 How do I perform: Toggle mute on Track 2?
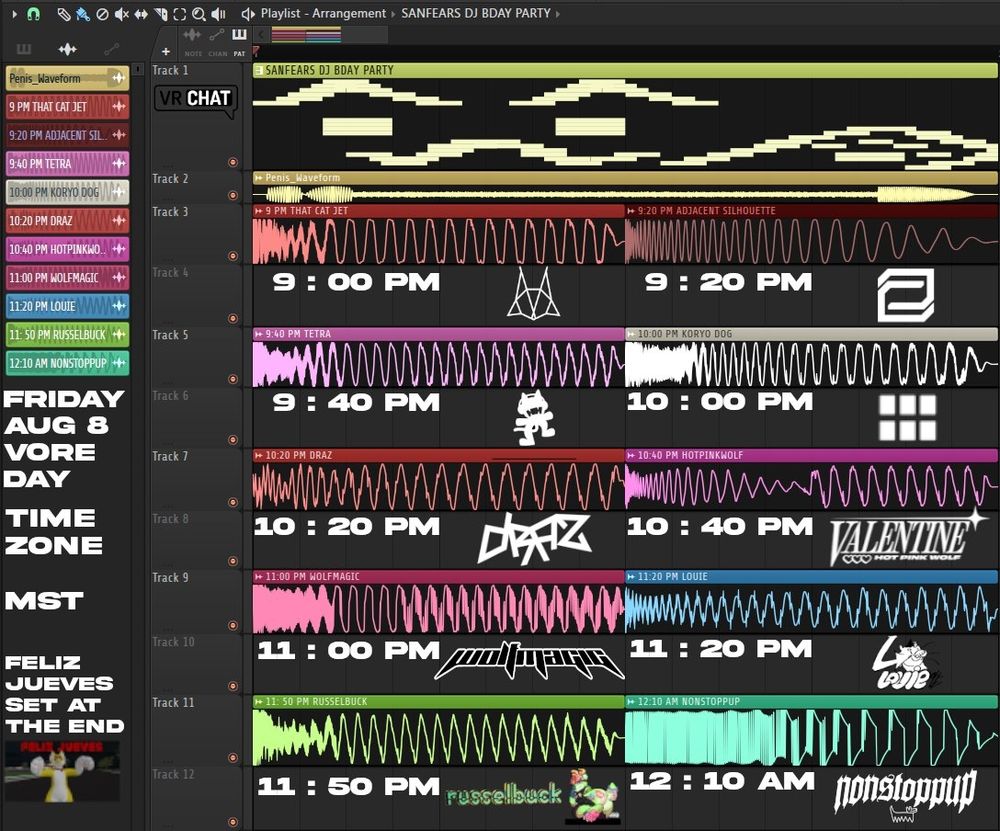(233, 195)
